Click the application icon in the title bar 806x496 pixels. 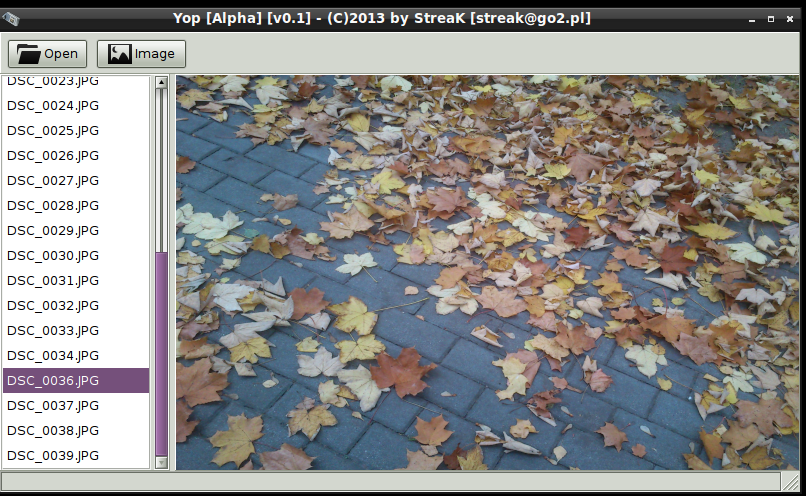[11, 19]
